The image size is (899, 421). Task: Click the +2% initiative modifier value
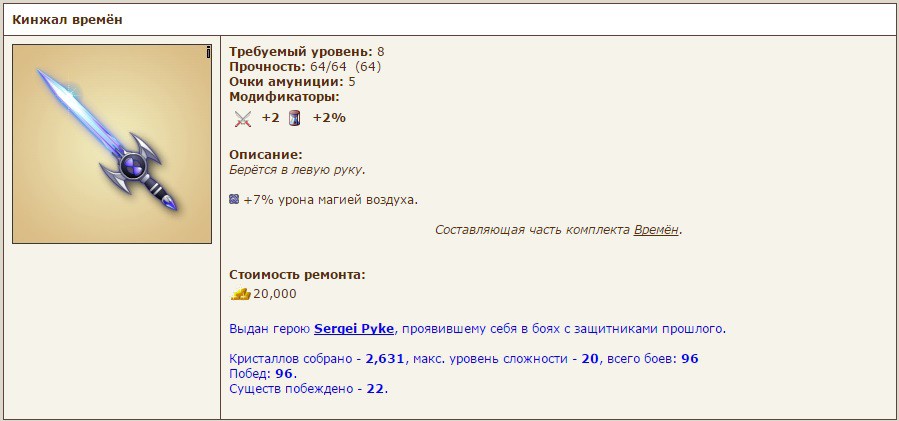(329, 118)
